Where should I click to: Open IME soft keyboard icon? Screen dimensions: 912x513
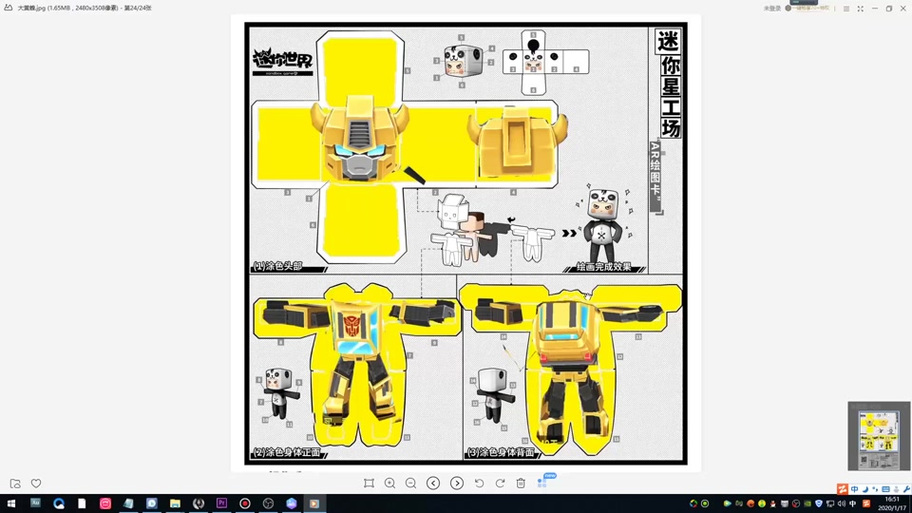(x=885, y=489)
